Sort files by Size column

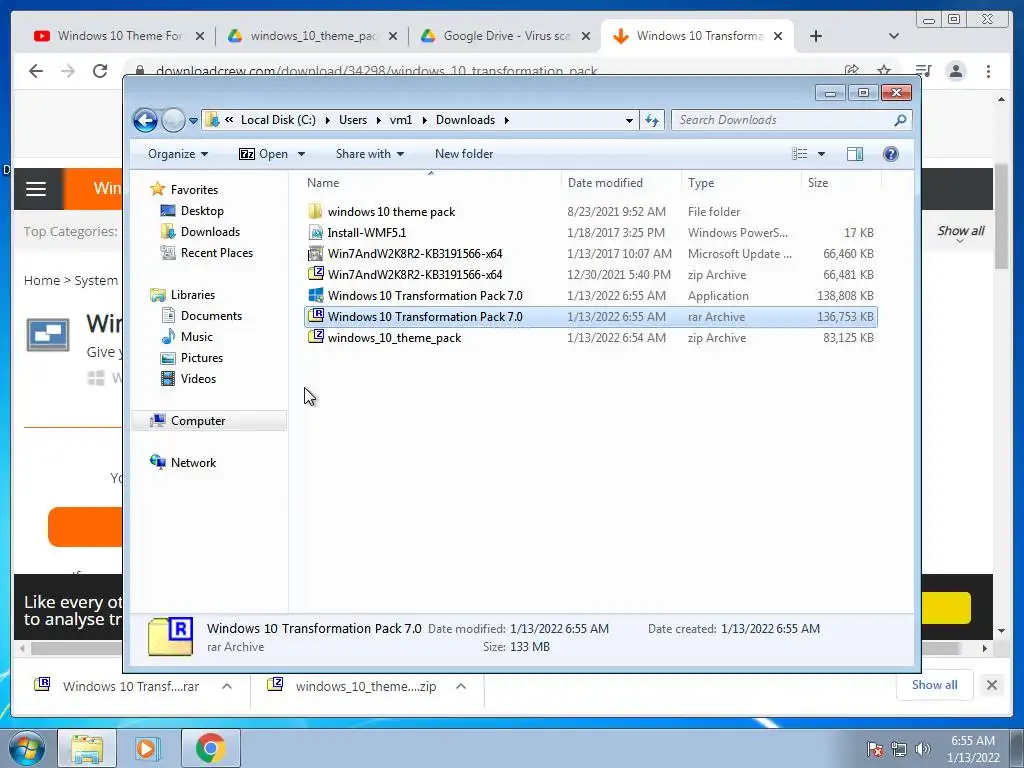tap(841, 183)
